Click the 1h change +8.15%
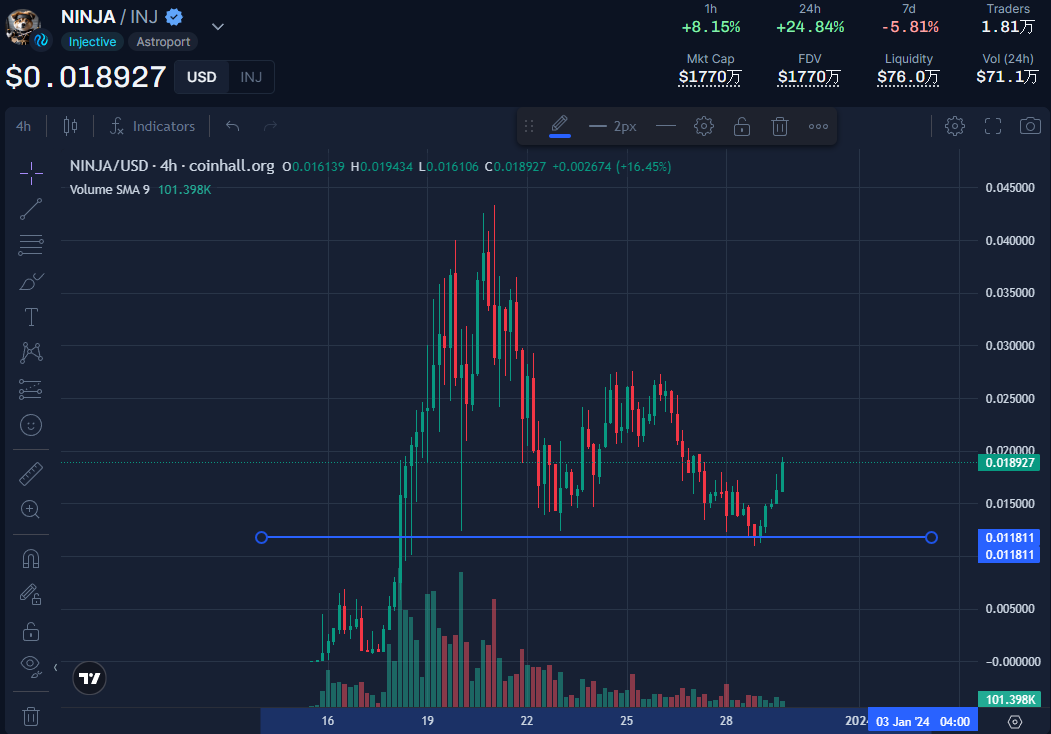The width and height of the screenshot is (1051, 734). click(x=710, y=27)
